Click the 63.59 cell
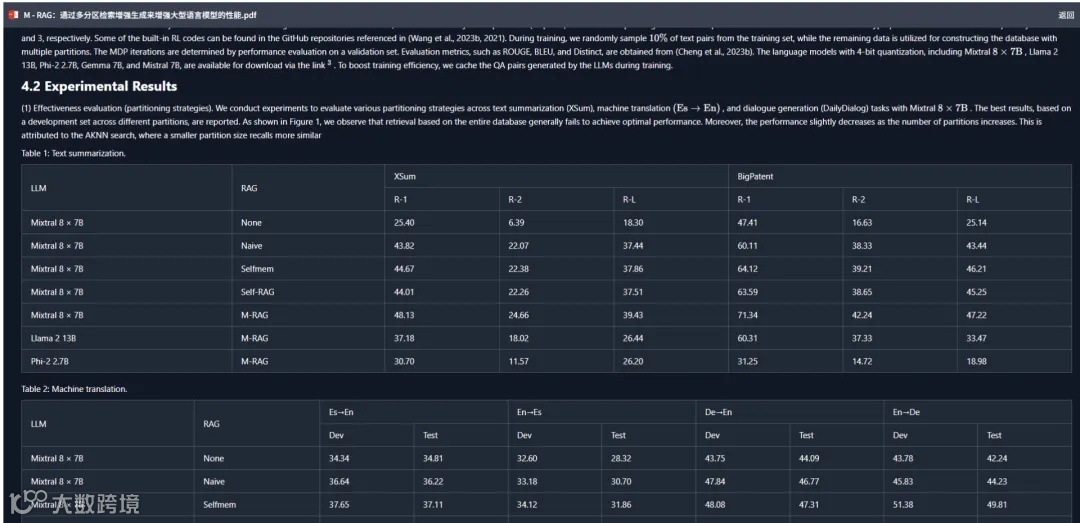 [747, 292]
